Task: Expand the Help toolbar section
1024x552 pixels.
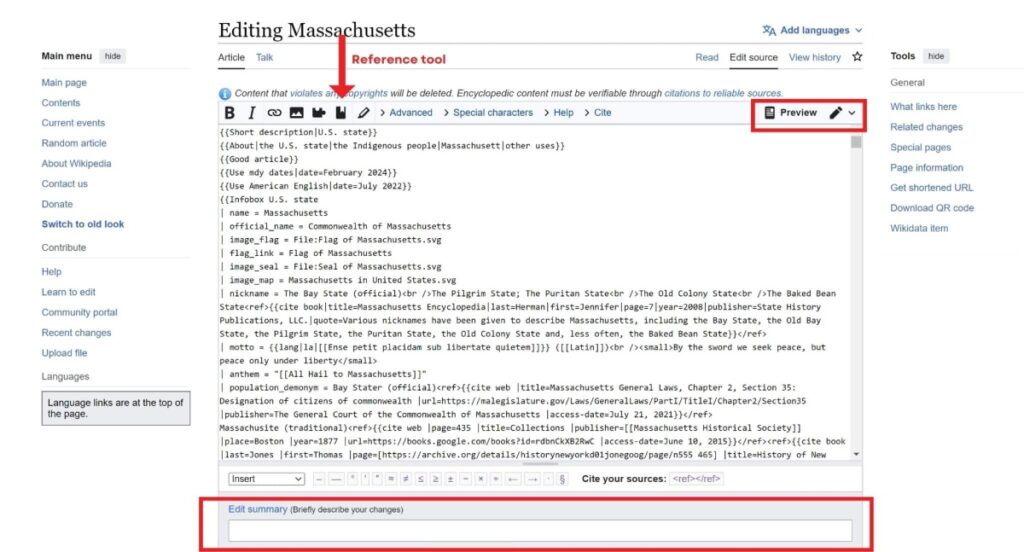Action: 559,113
